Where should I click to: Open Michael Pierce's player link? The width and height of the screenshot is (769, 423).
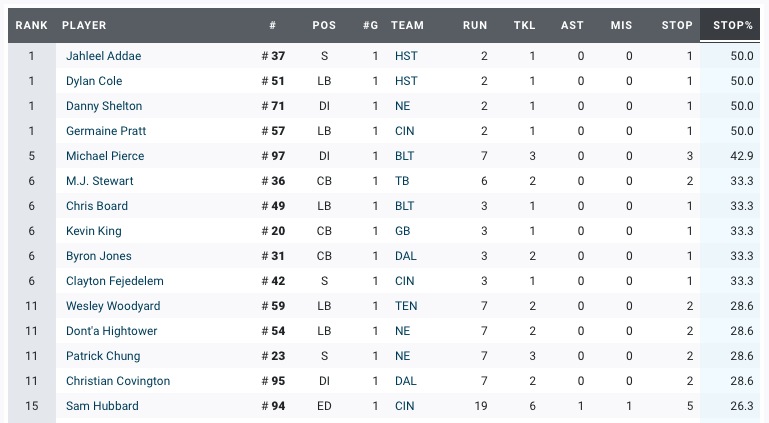pos(105,156)
